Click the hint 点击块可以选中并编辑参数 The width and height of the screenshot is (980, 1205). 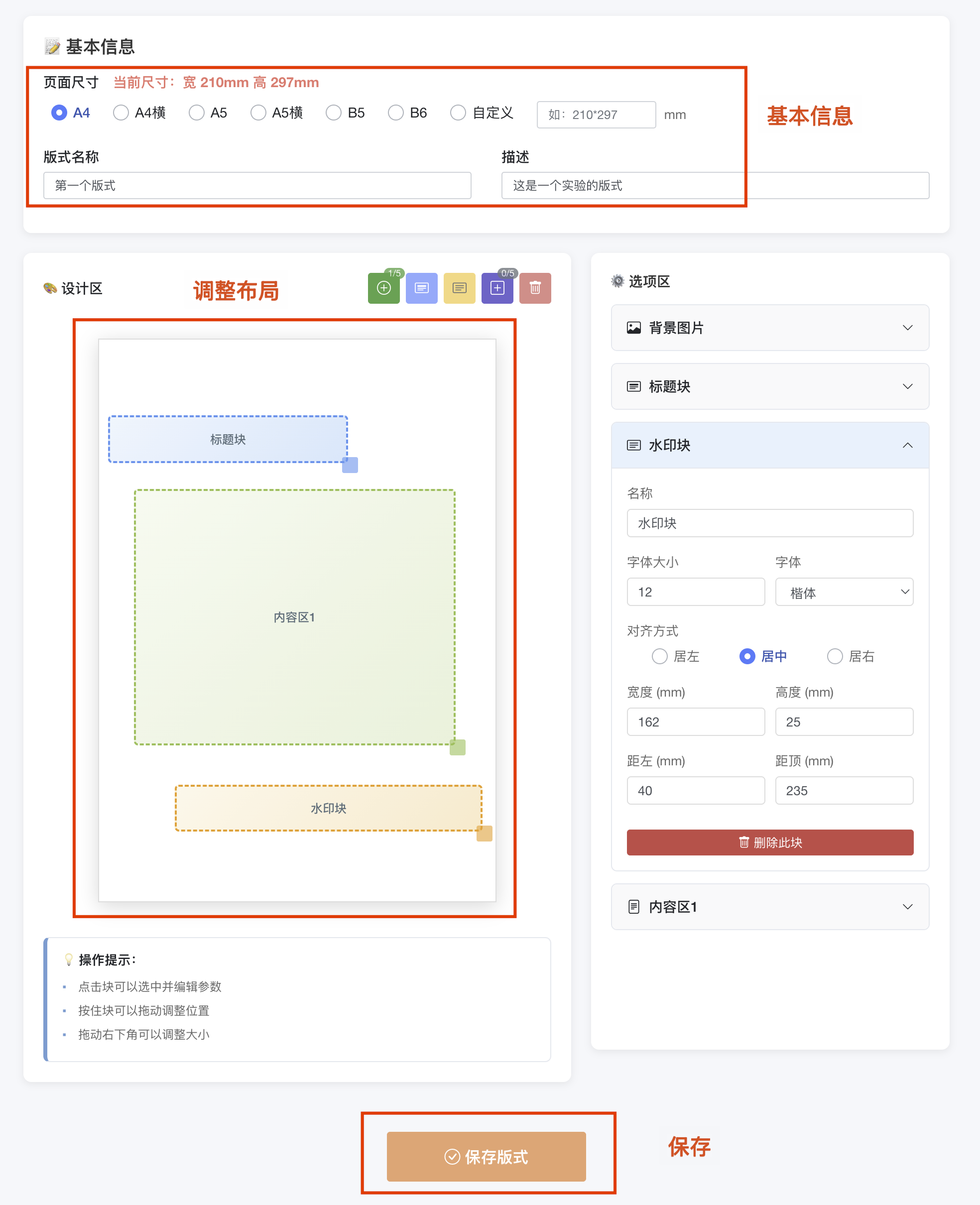pyautogui.click(x=149, y=986)
